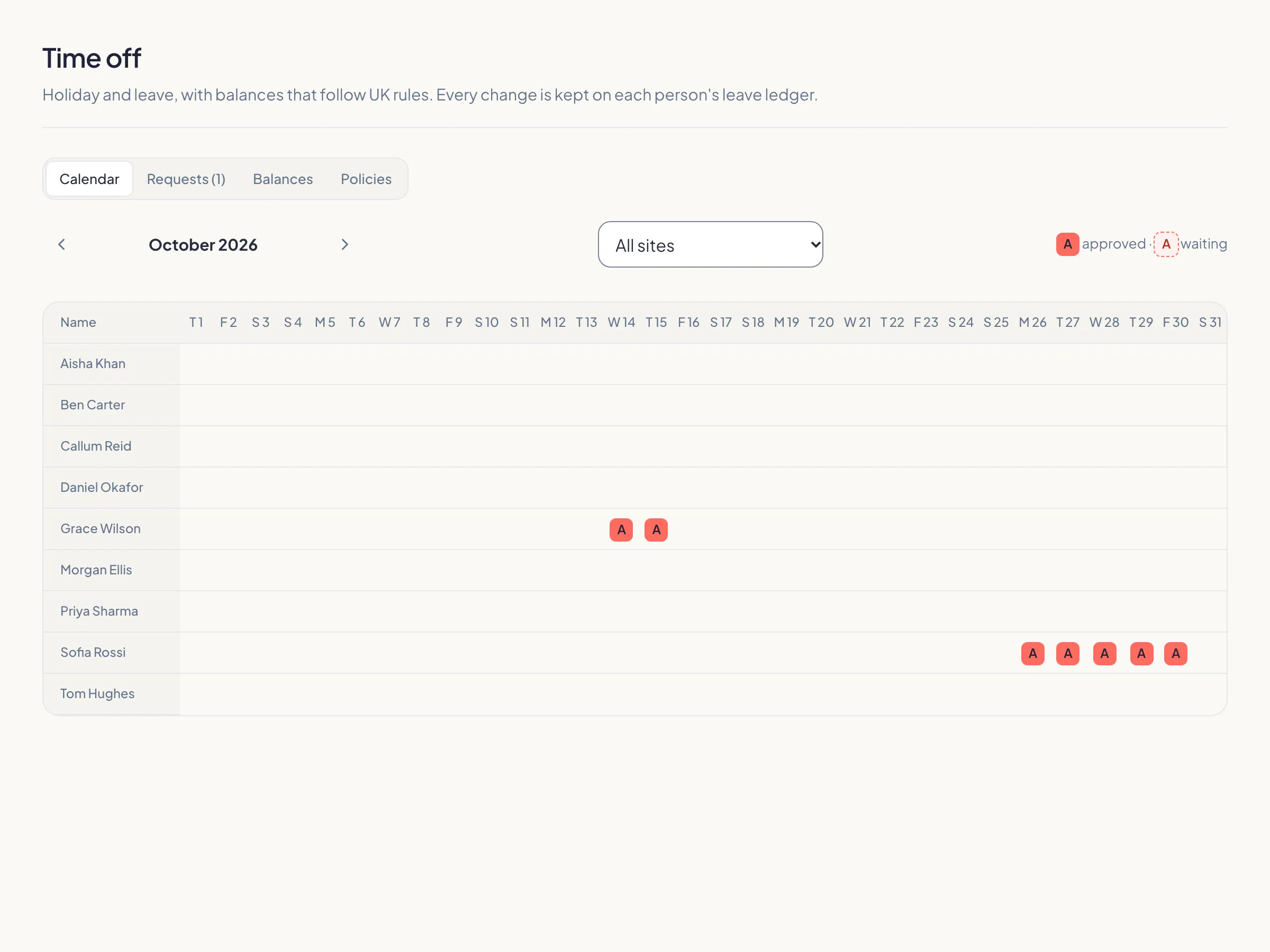
Task: Open the Balances tab
Action: pos(283,179)
